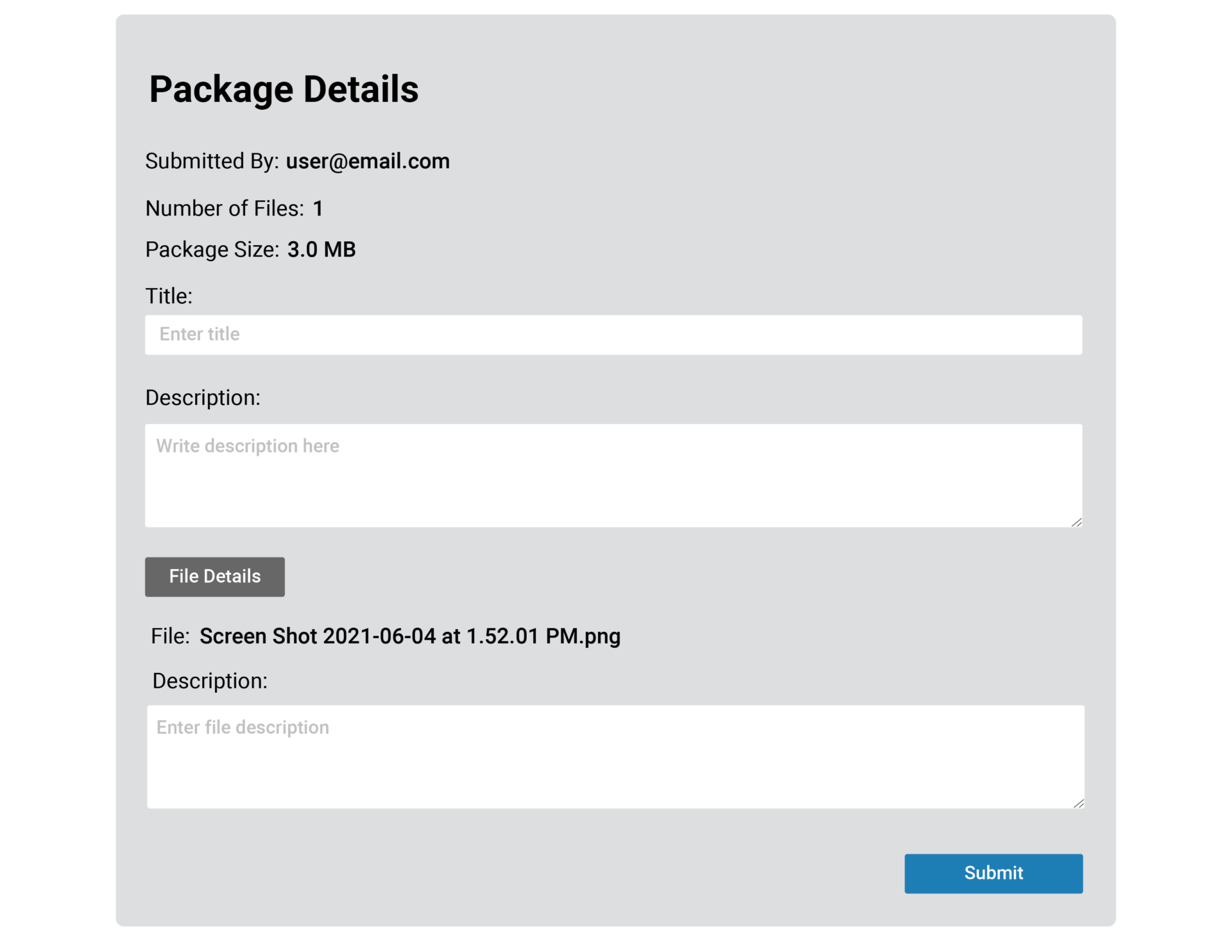Viewport: 1232px width, 952px height.
Task: Click the Title input field
Action: click(x=613, y=334)
